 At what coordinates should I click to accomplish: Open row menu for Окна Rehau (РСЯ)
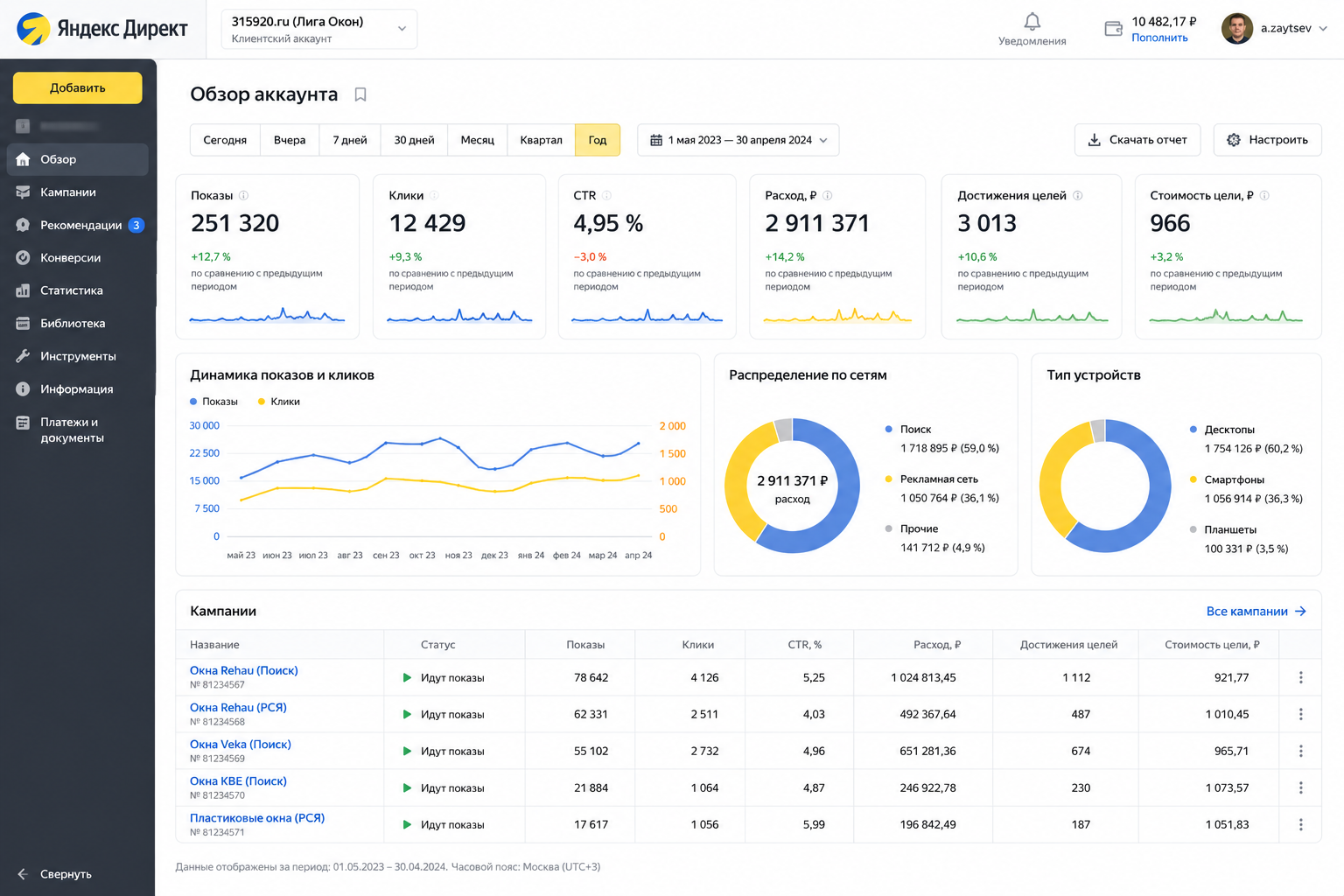coord(1301,714)
